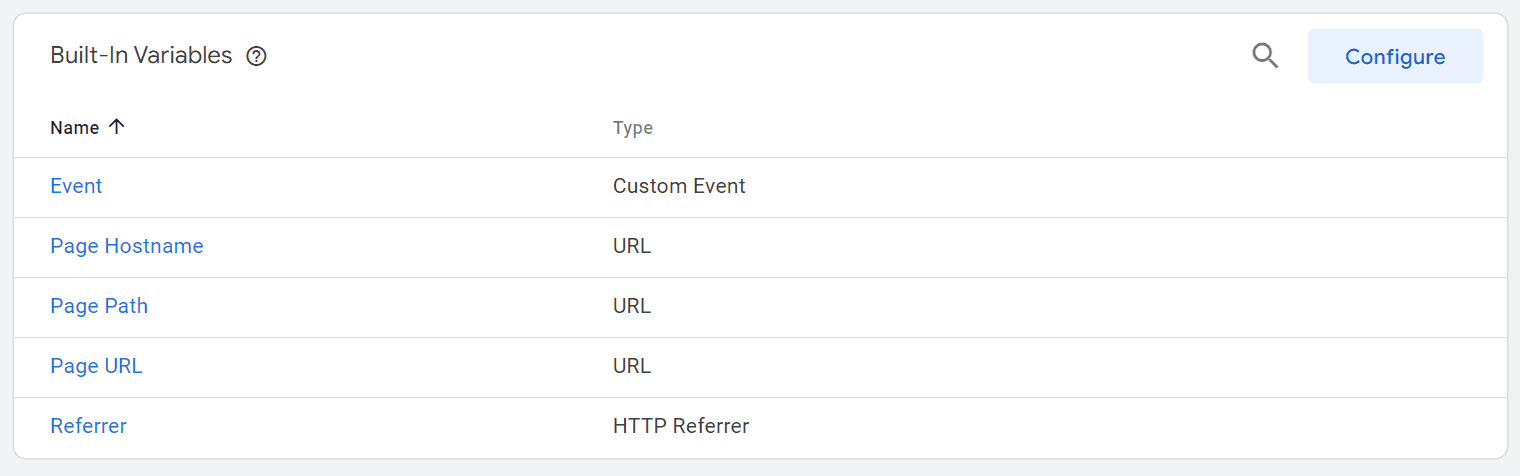Click the Referrer variable link
The image size is (1520, 476).
tap(88, 426)
